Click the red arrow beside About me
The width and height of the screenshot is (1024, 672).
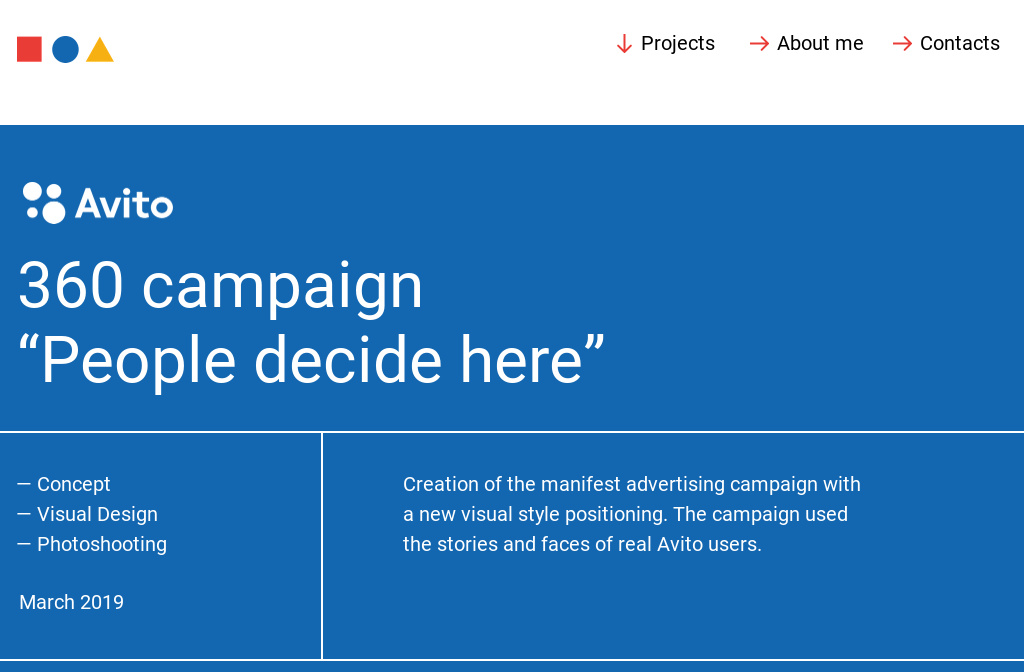pos(759,44)
